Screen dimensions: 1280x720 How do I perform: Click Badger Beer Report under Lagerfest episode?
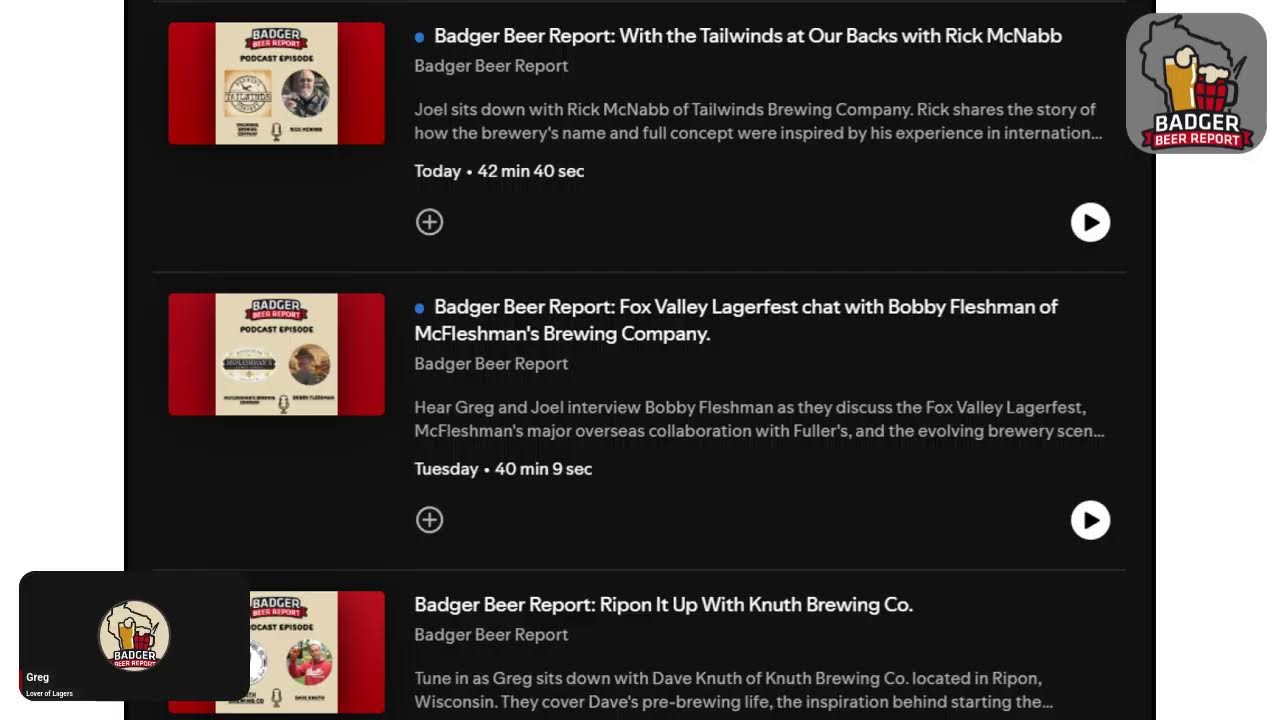(491, 364)
